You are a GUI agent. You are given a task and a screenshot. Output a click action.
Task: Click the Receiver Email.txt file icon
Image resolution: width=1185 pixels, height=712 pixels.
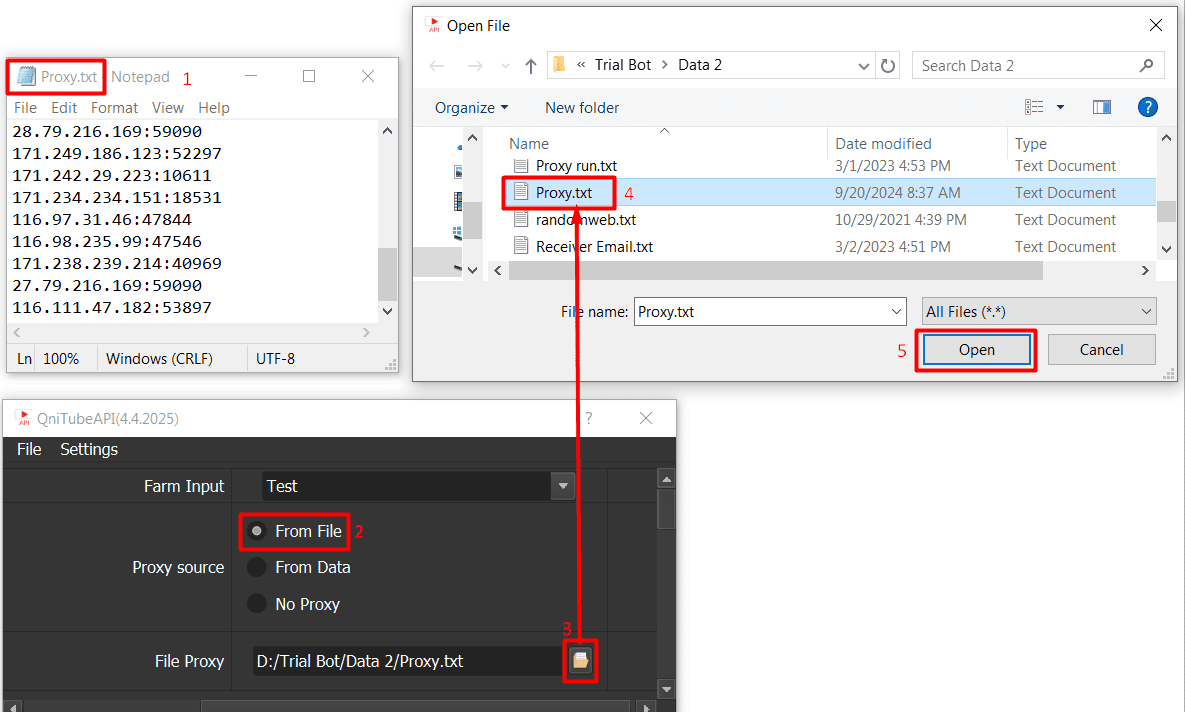(x=521, y=246)
